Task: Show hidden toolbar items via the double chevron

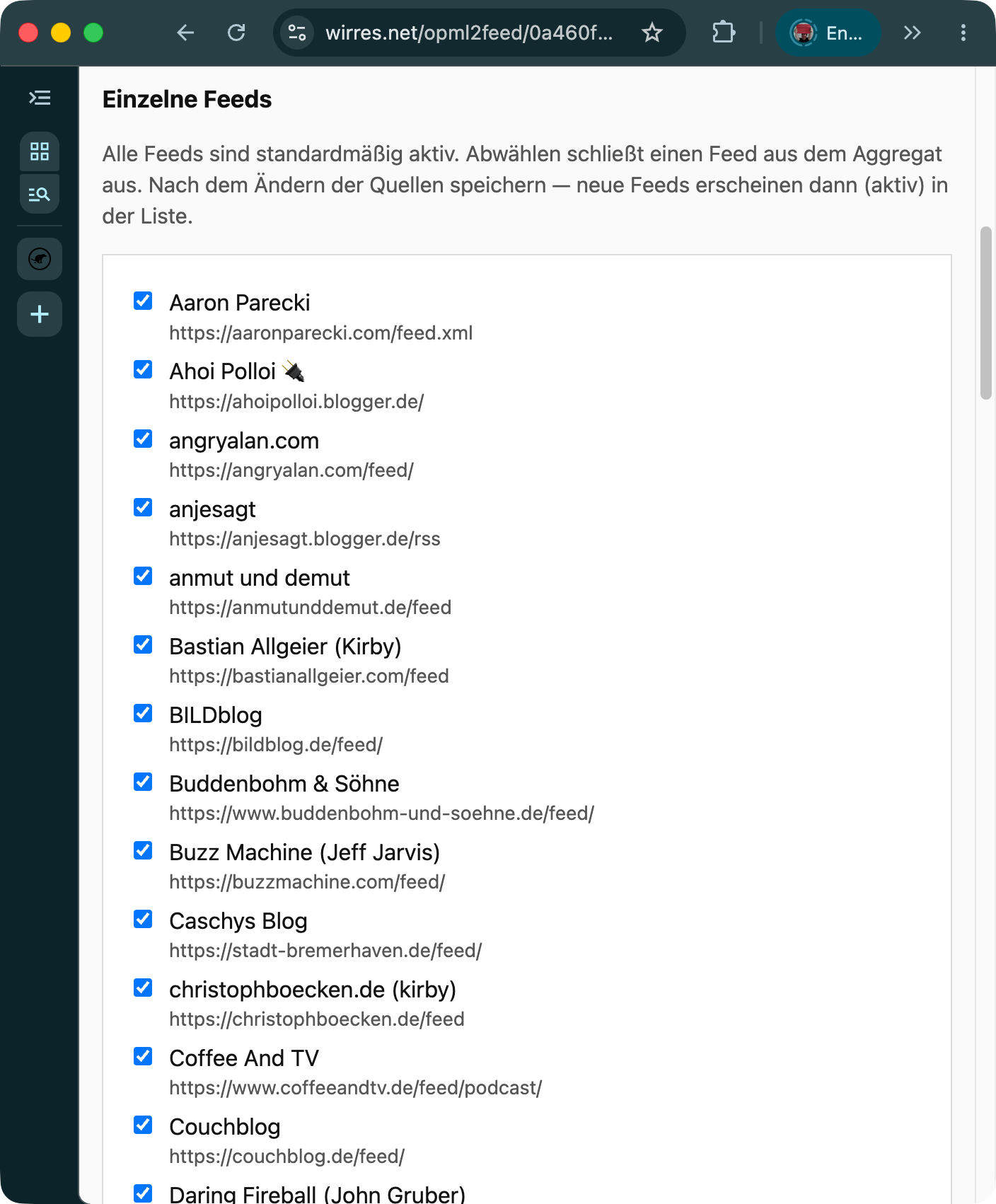Action: click(x=913, y=33)
